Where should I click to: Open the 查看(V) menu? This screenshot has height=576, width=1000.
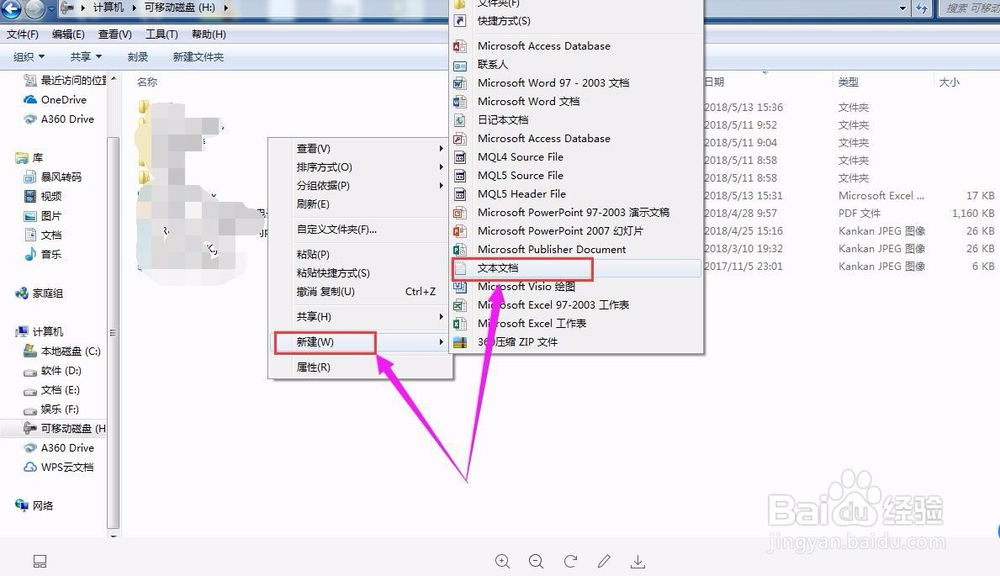(x=115, y=34)
